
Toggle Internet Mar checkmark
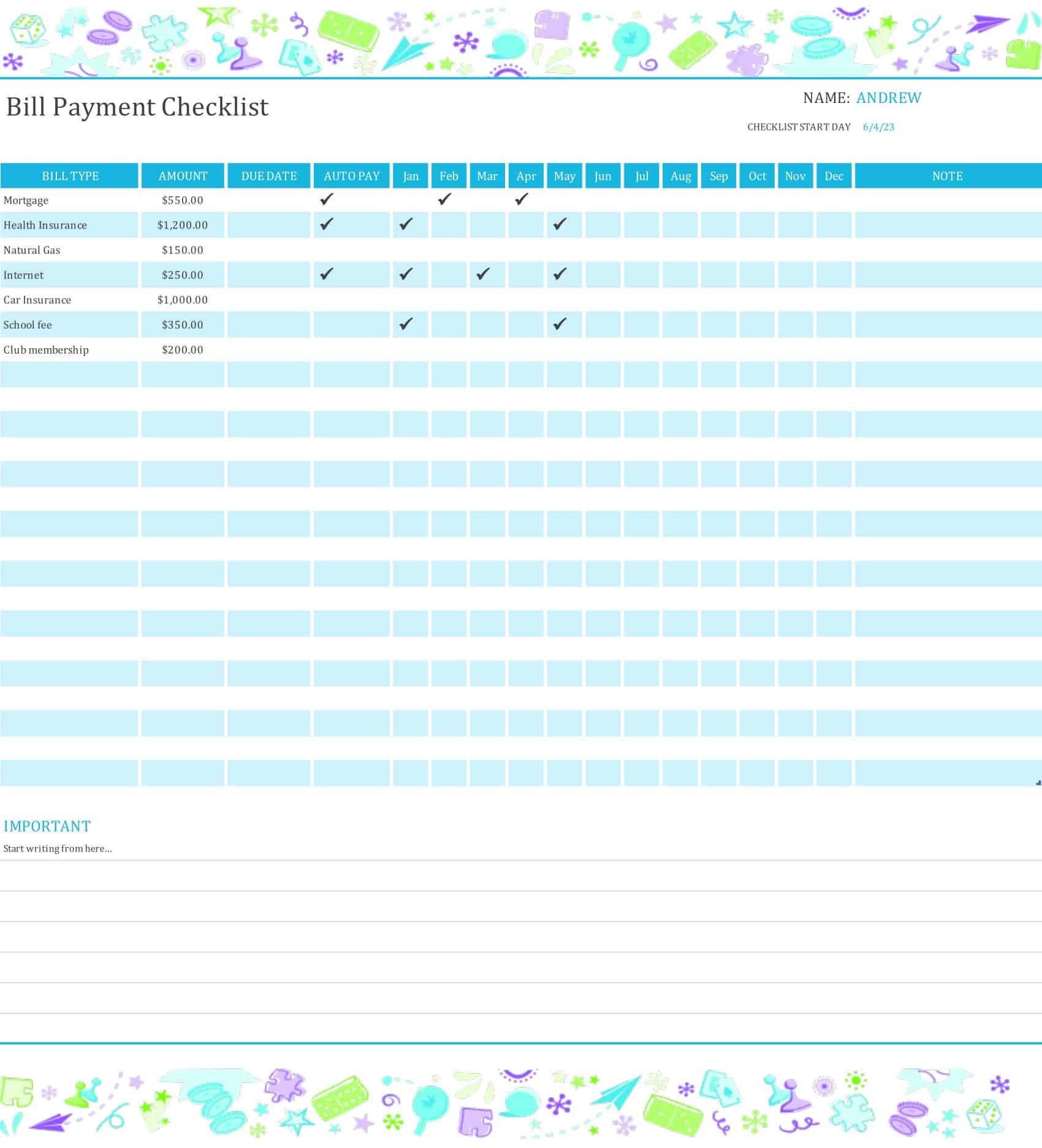483,274
